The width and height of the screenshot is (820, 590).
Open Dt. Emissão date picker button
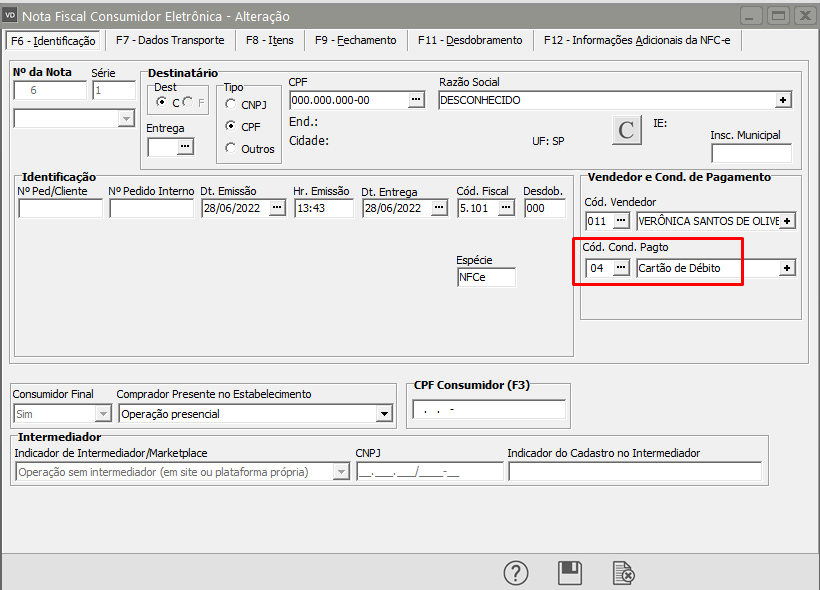pos(277,208)
